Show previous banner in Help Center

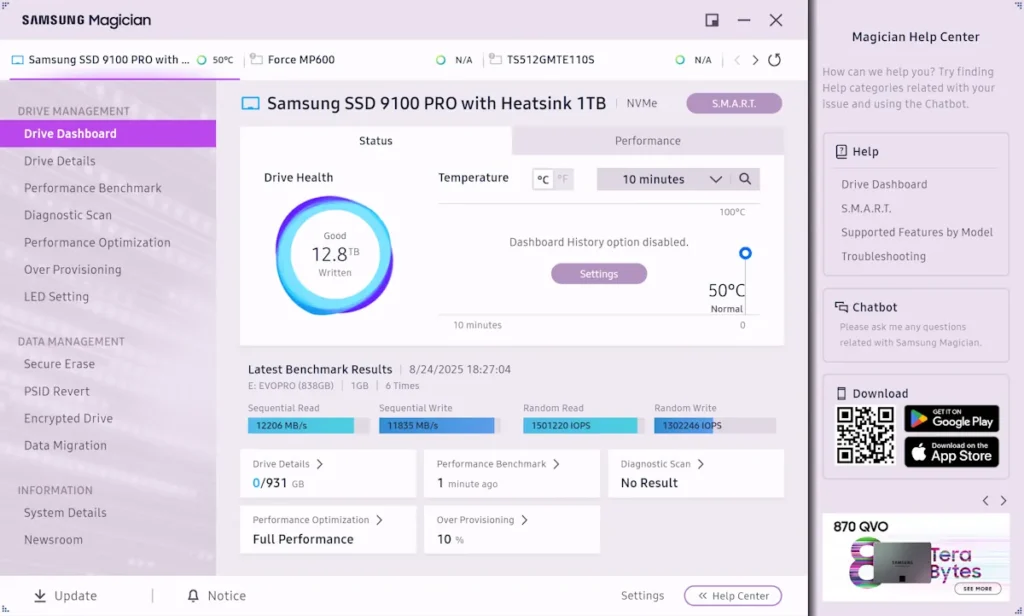click(985, 501)
